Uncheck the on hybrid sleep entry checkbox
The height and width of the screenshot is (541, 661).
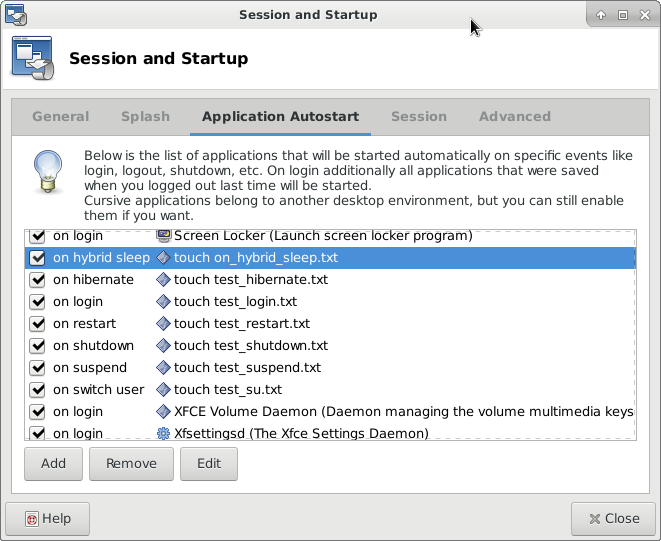pyautogui.click(x=38, y=258)
